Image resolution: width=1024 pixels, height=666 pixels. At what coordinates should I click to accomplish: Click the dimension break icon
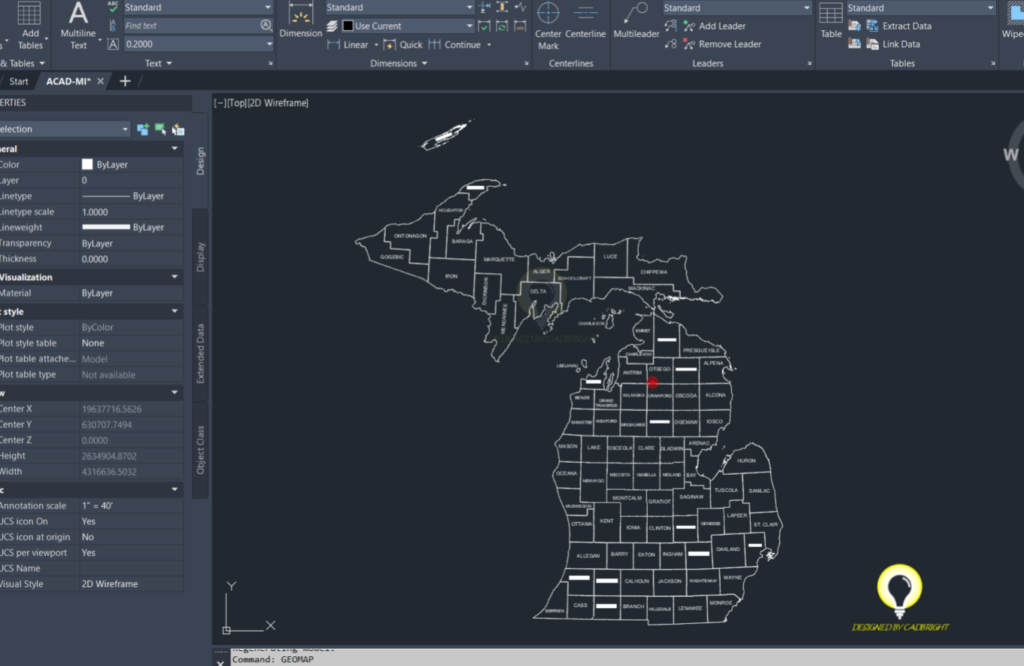click(485, 7)
